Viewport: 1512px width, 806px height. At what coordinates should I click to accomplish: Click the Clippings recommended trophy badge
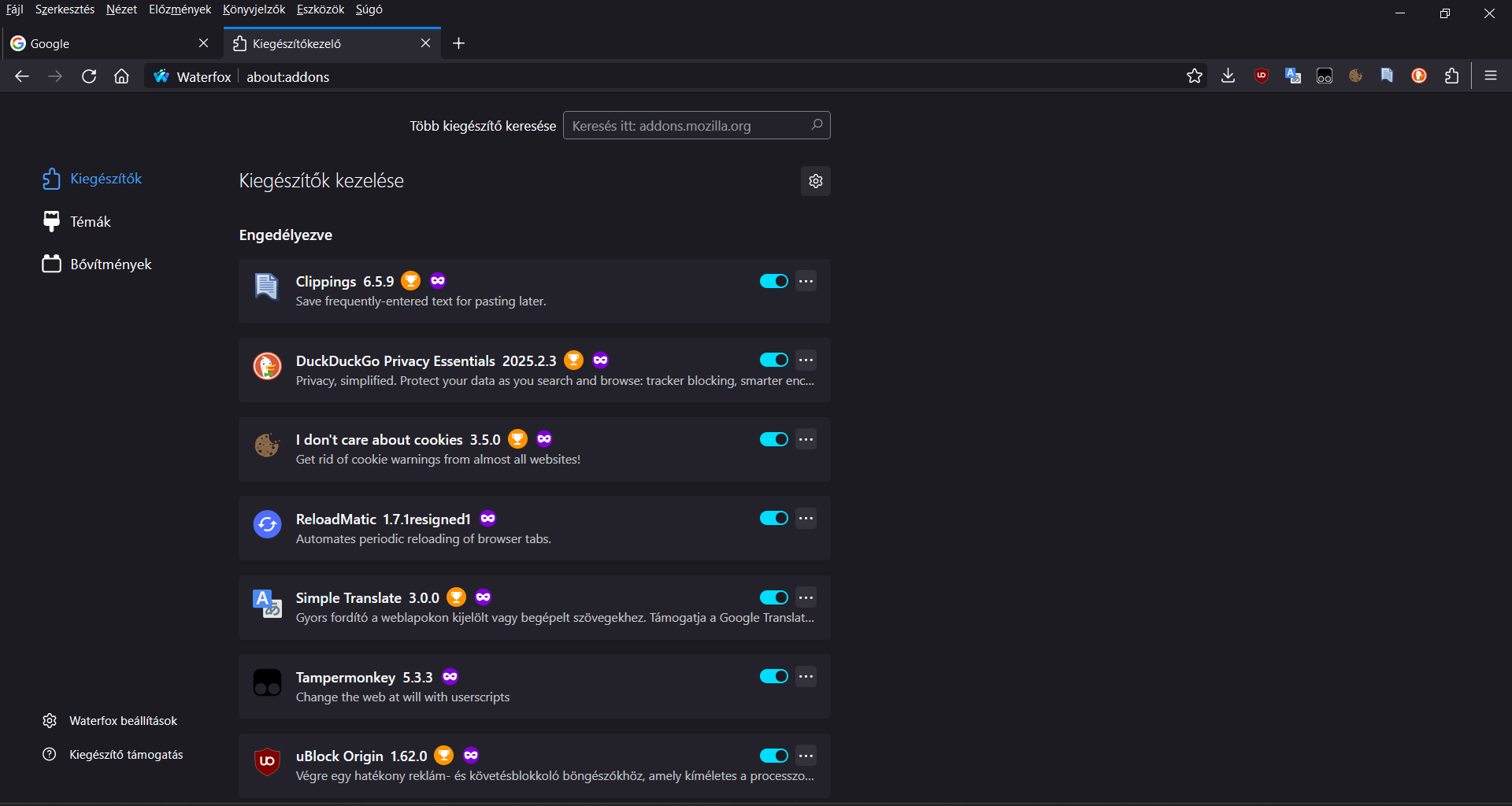(x=411, y=281)
